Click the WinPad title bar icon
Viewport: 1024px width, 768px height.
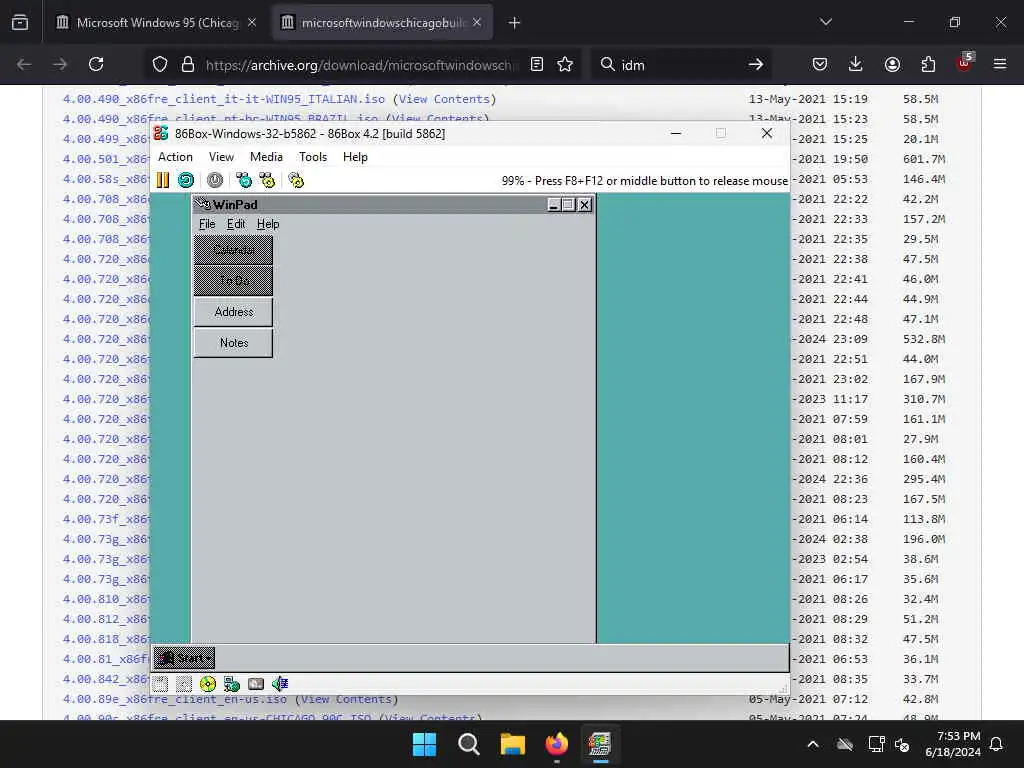202,204
